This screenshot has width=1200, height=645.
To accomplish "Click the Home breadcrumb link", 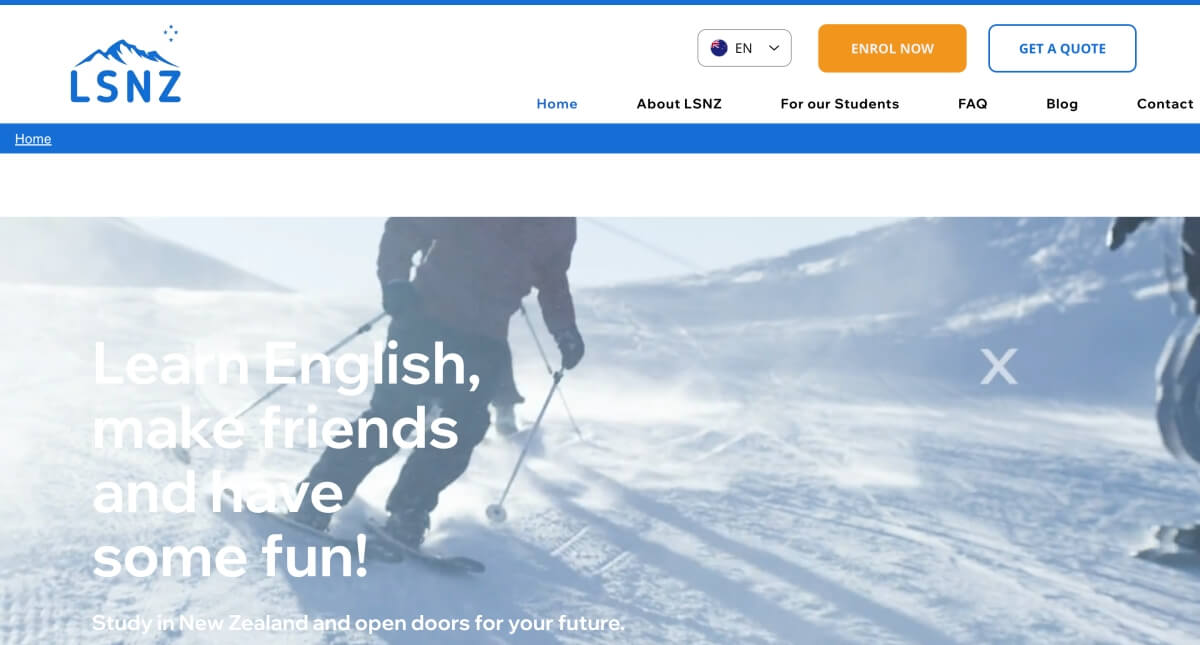I will (33, 139).
